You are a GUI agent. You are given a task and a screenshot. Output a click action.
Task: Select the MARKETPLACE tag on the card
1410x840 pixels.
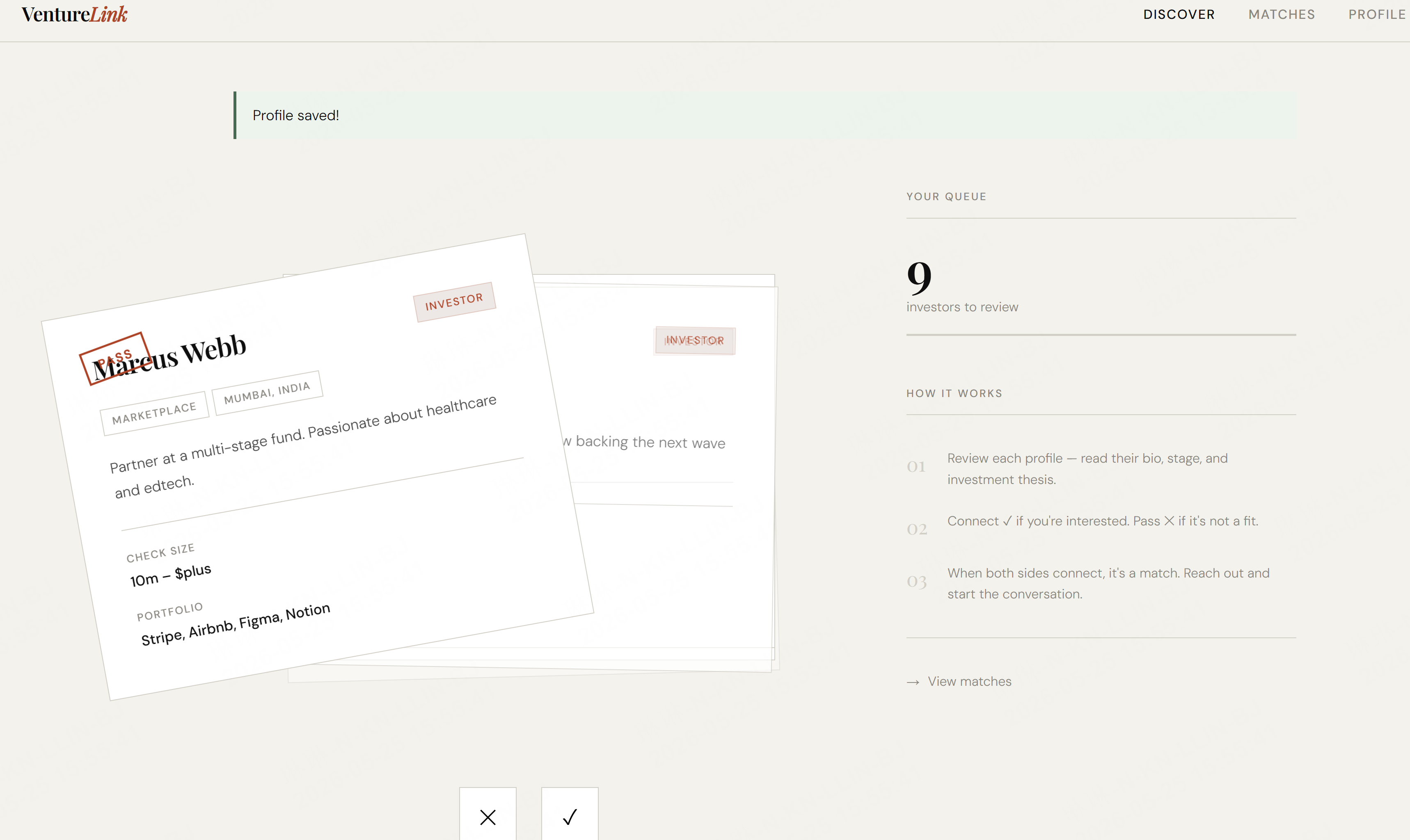point(155,413)
